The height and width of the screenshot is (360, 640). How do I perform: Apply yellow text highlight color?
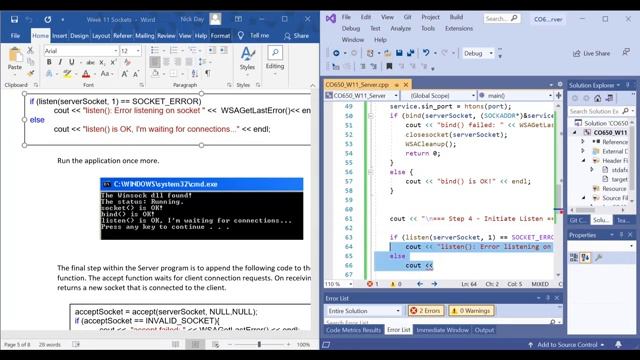(67, 74)
